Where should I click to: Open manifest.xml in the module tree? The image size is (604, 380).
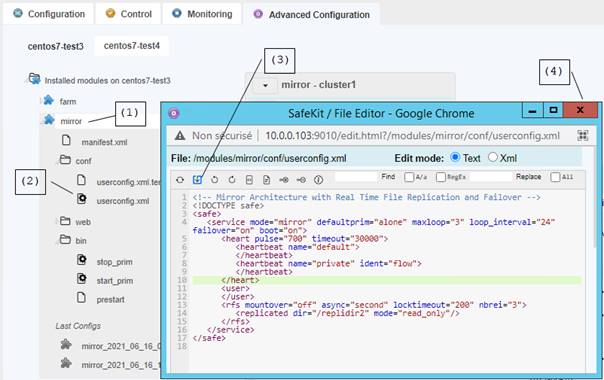tap(104, 142)
